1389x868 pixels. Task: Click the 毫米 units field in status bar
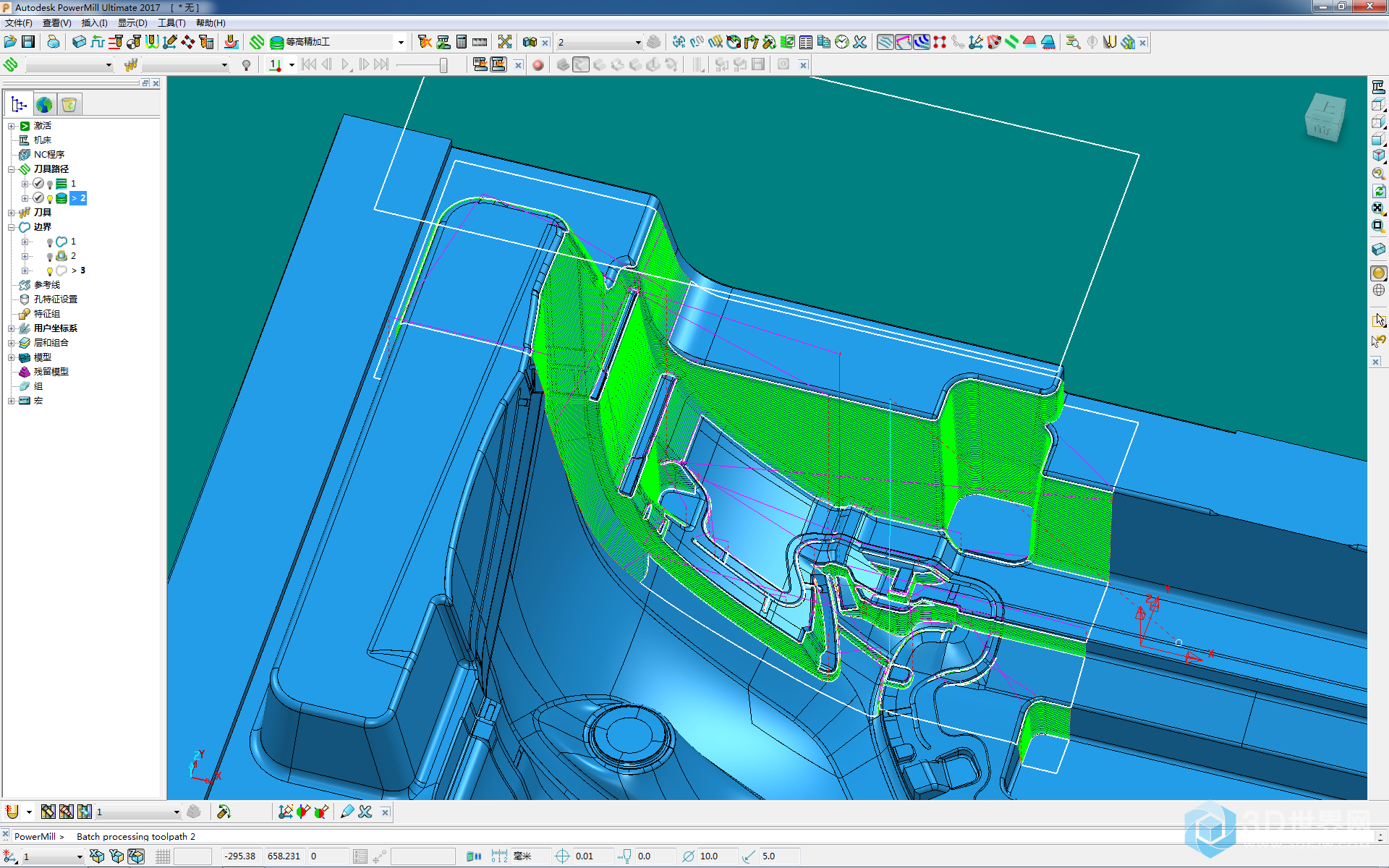click(530, 856)
